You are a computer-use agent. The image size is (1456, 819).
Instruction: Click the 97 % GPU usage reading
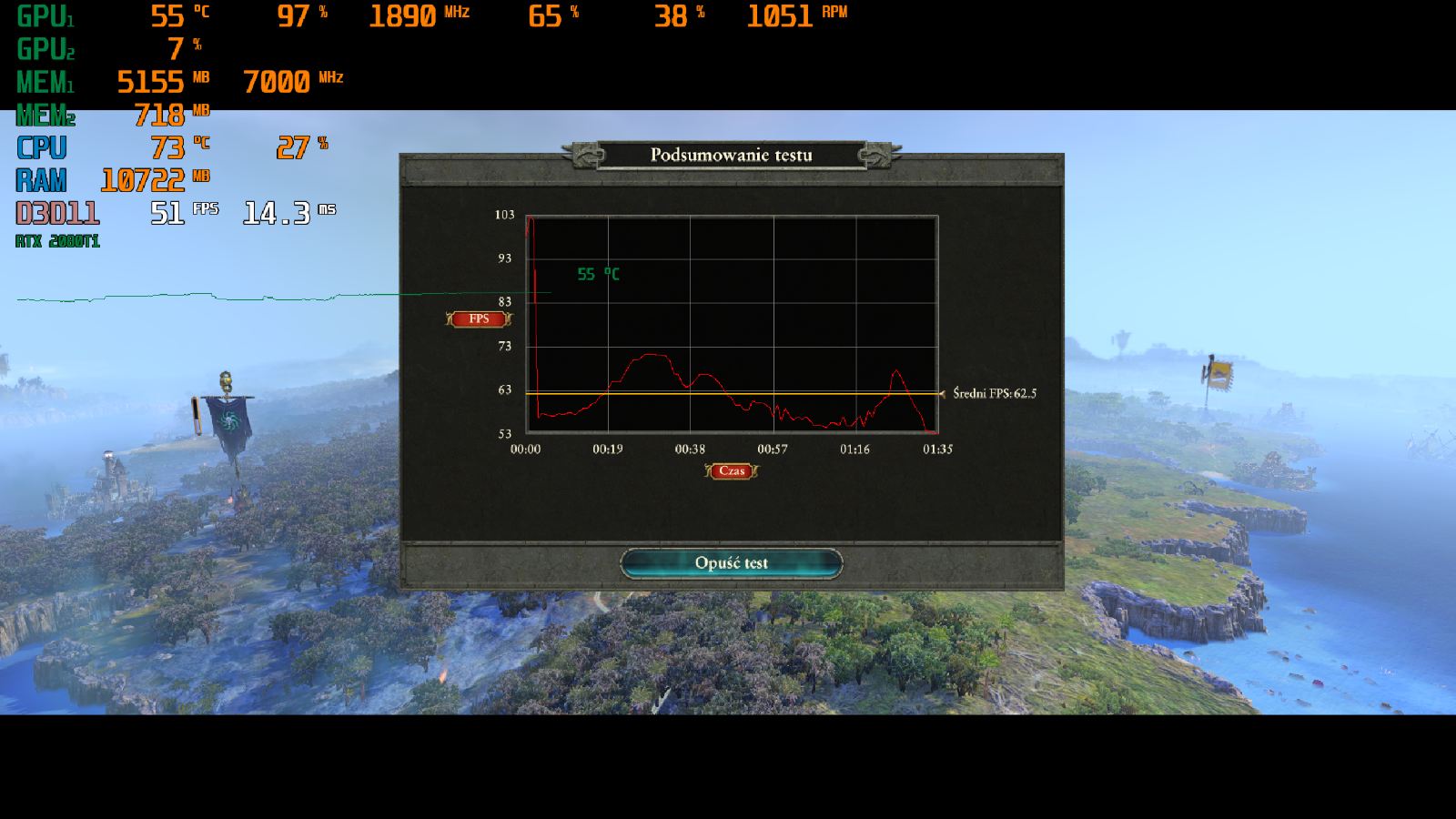302,15
